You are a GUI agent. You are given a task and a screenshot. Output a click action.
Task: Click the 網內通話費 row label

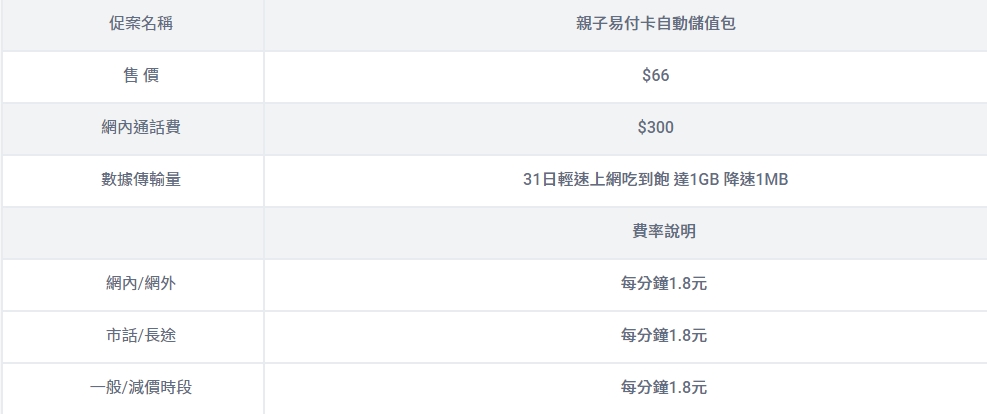140,128
